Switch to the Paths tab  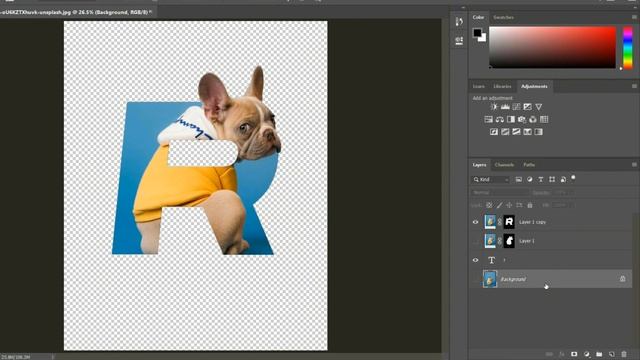coord(529,165)
